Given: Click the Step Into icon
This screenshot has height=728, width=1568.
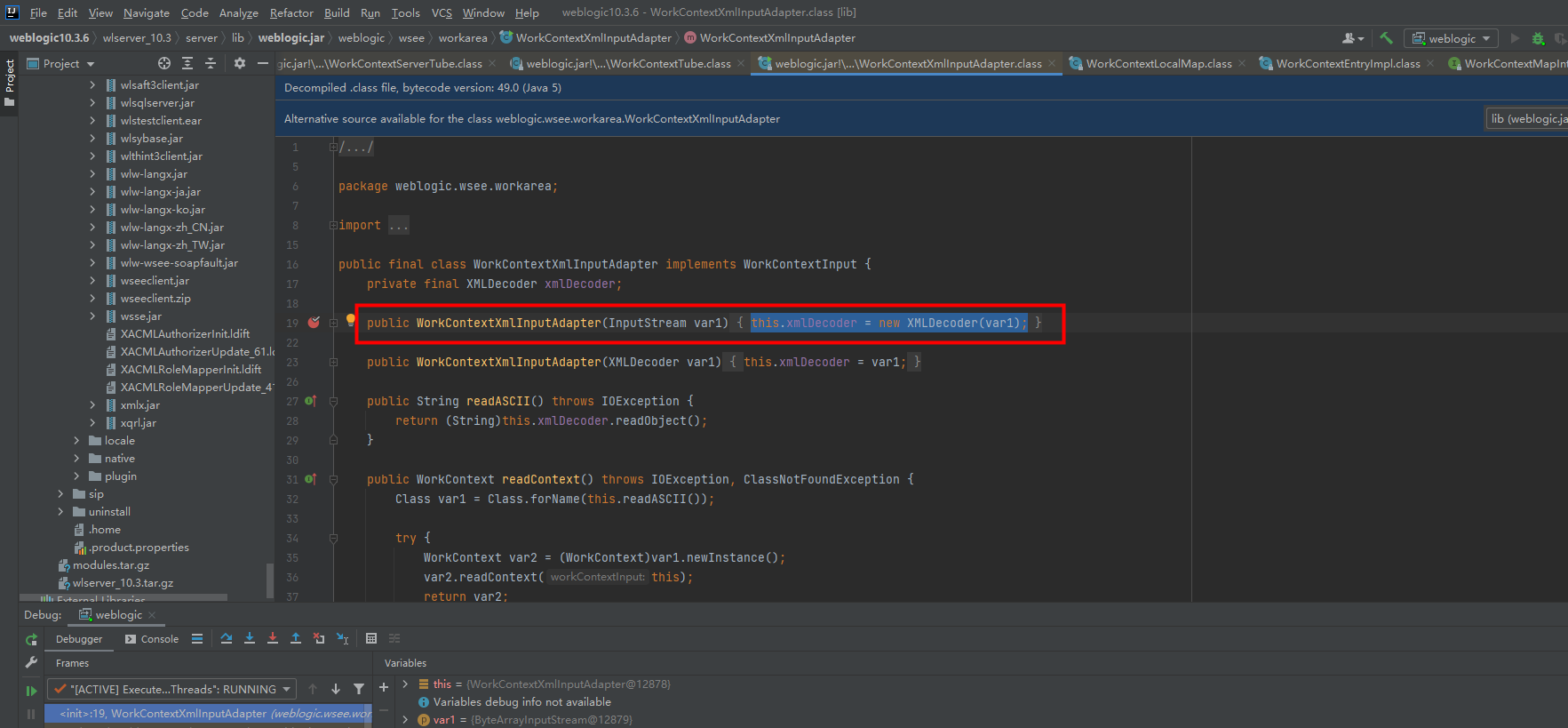Looking at the screenshot, I should pos(250,638).
